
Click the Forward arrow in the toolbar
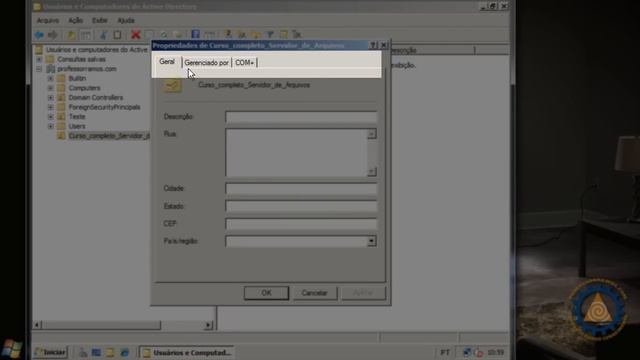(x=53, y=35)
